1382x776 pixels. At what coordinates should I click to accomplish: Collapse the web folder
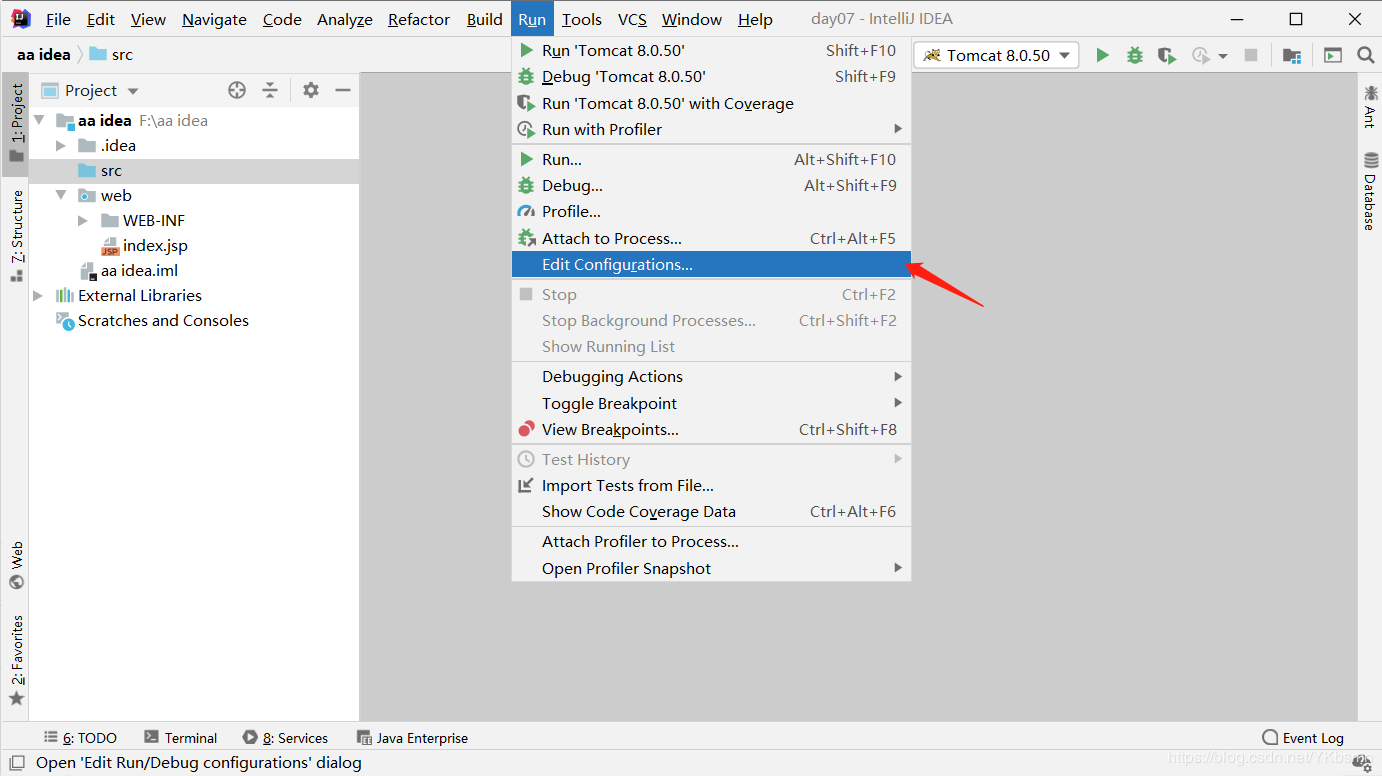62,195
